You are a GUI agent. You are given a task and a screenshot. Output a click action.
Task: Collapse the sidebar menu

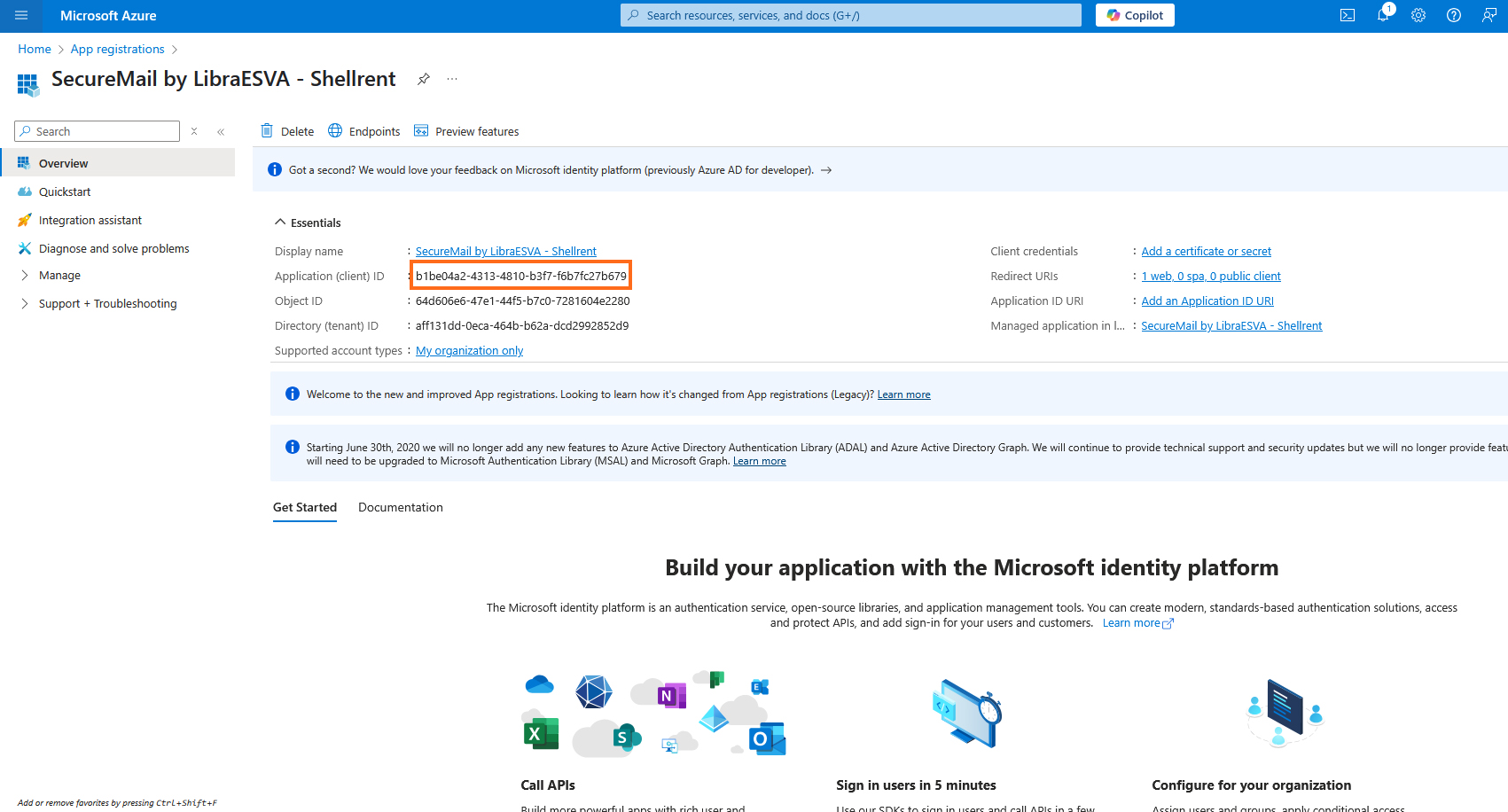[x=221, y=131]
